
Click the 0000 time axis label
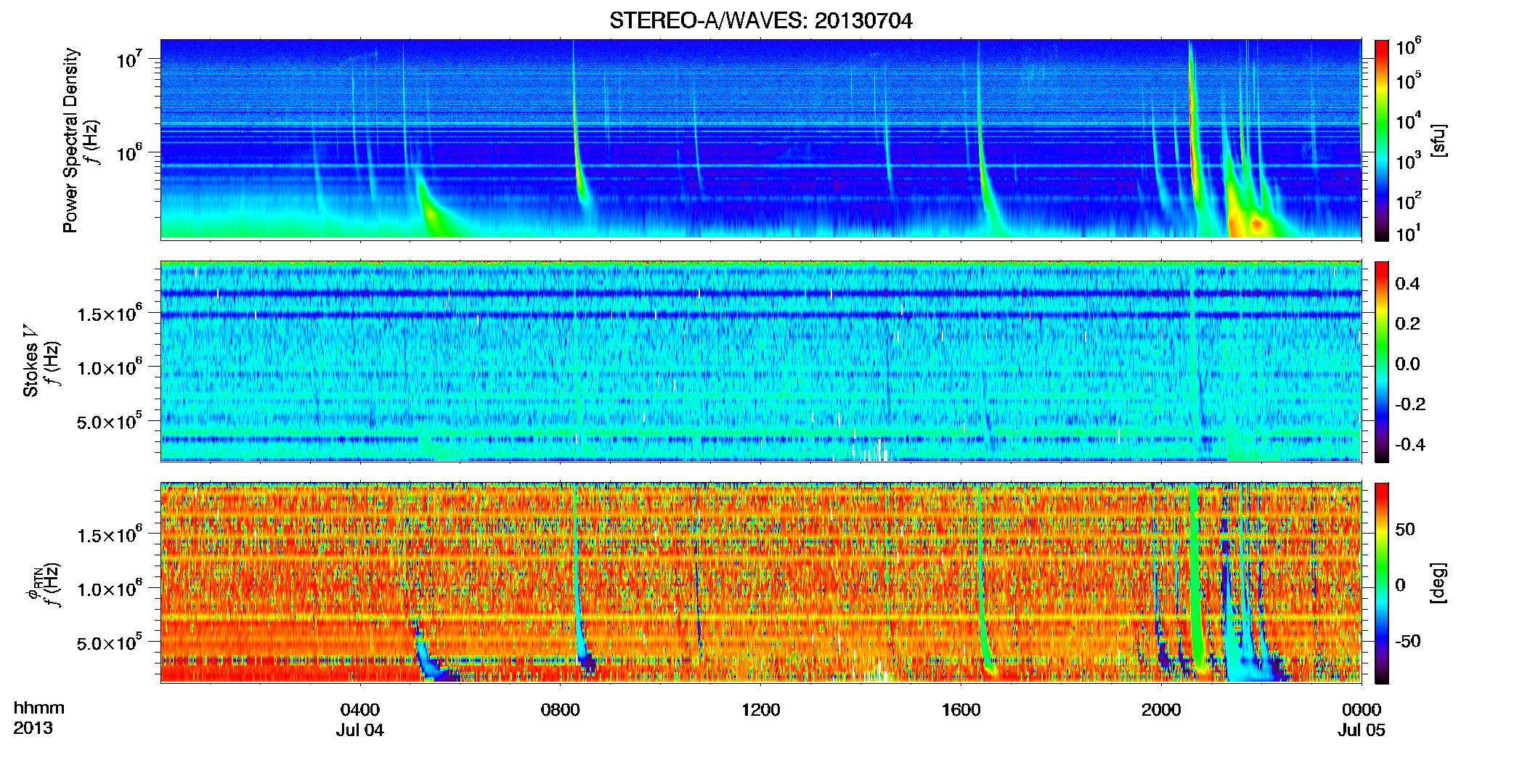[x=1362, y=710]
